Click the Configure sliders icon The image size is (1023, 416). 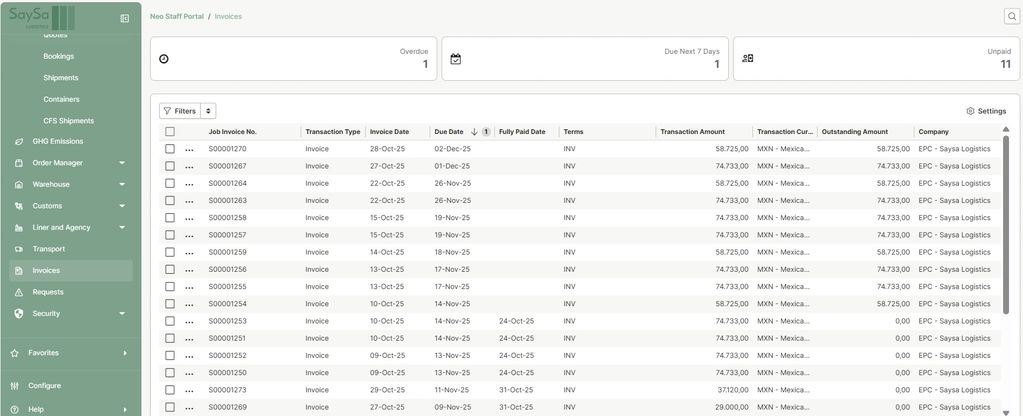15,386
